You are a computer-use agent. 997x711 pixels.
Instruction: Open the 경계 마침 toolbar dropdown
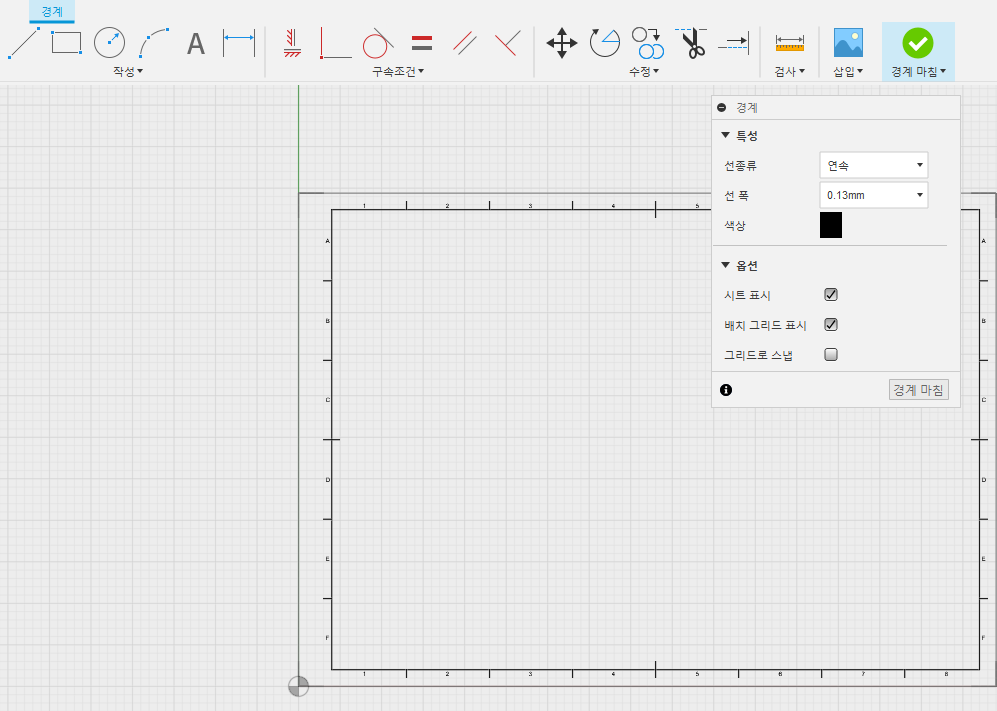(918, 71)
